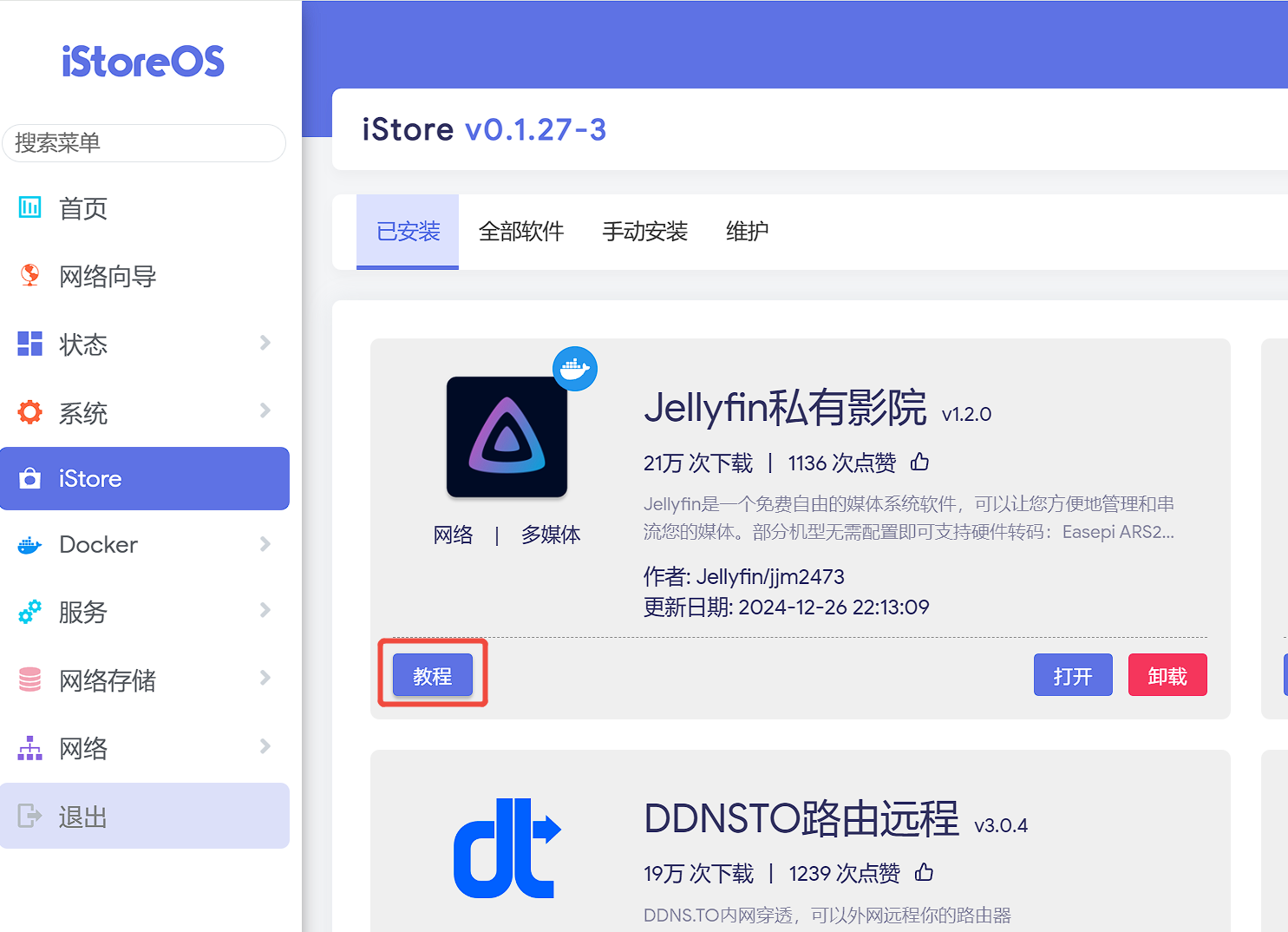Click 退出 logout in sidebar

tap(82, 817)
